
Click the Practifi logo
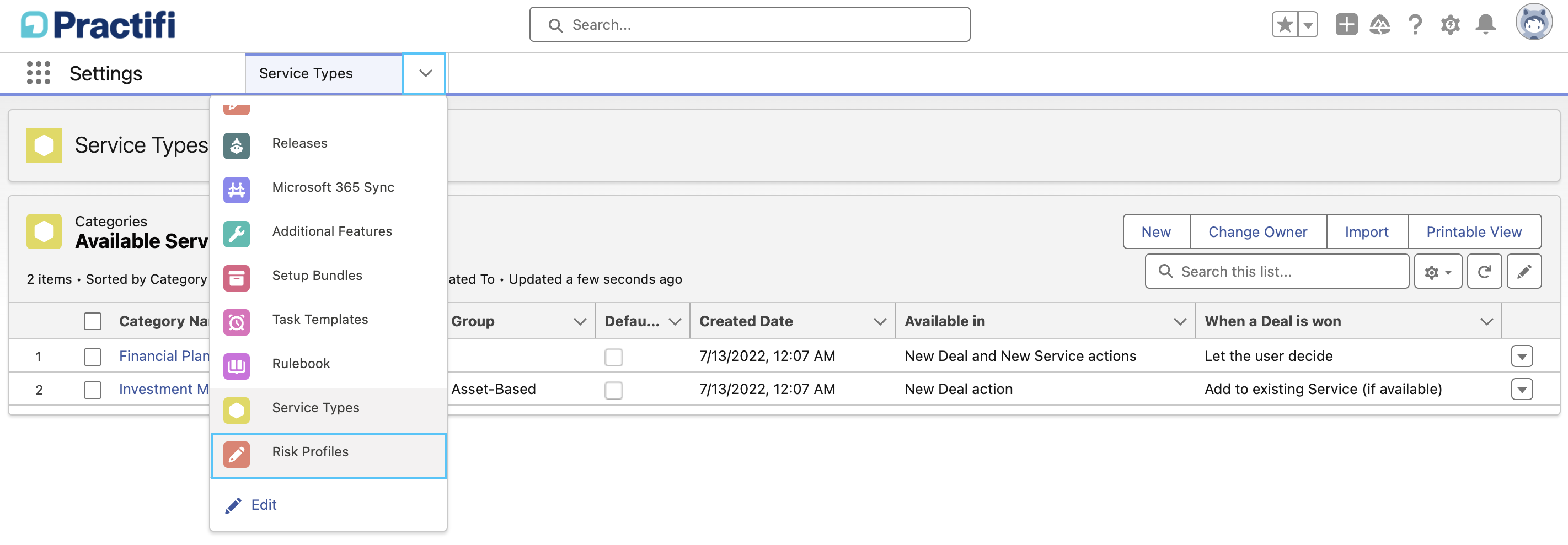coord(98,25)
